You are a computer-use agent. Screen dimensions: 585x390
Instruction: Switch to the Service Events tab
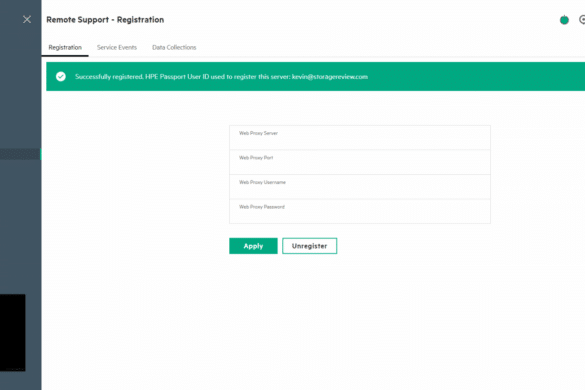tap(117, 47)
